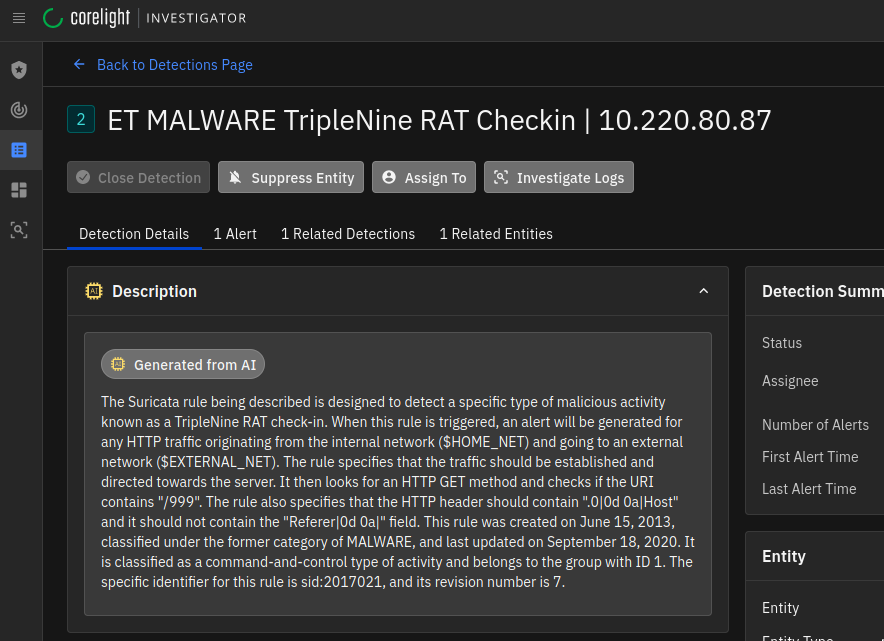Collapse the Description panel chevron
Screen dimensions: 884x641
(x=703, y=291)
